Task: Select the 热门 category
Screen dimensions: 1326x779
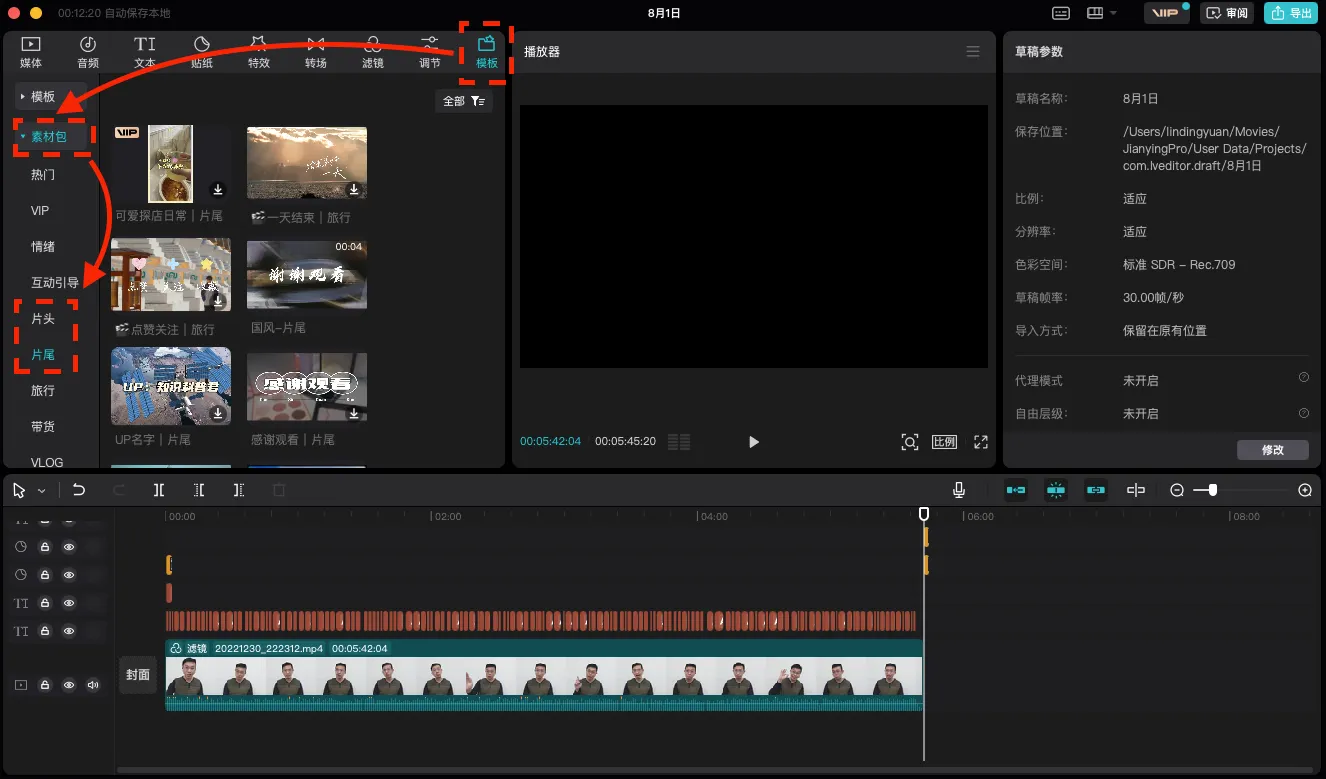Action: point(43,174)
